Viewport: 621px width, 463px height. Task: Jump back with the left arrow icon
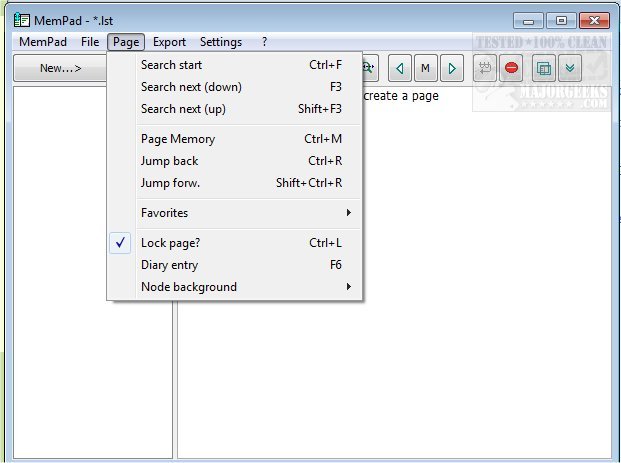click(400, 68)
